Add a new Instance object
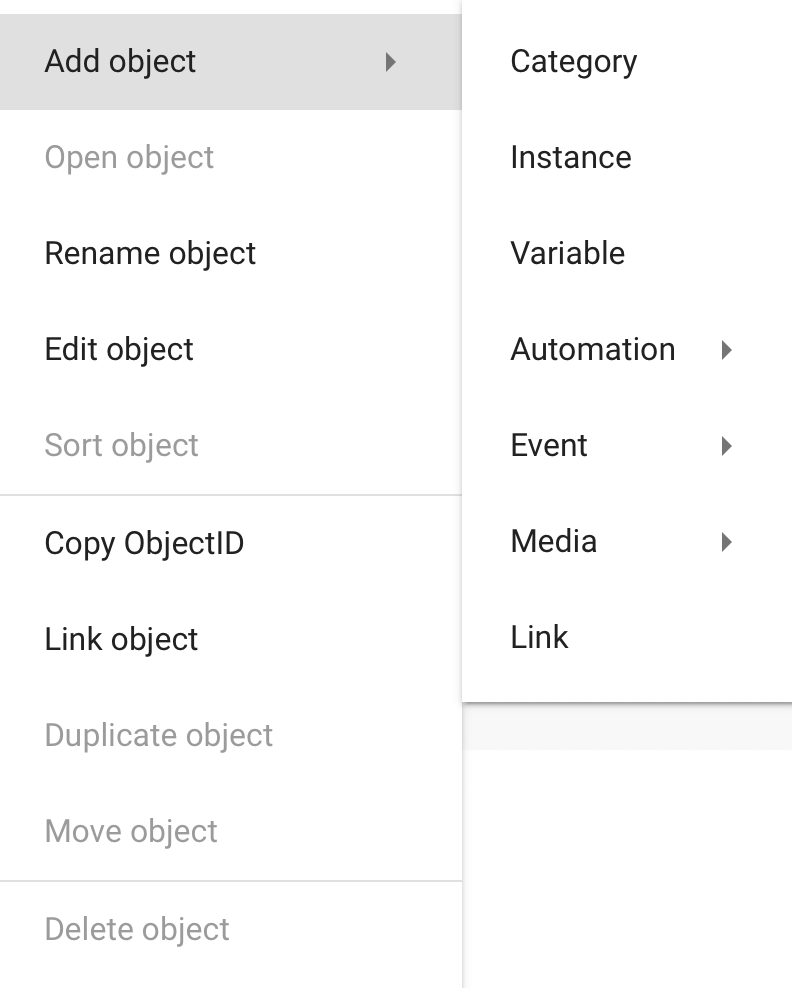 coord(570,157)
